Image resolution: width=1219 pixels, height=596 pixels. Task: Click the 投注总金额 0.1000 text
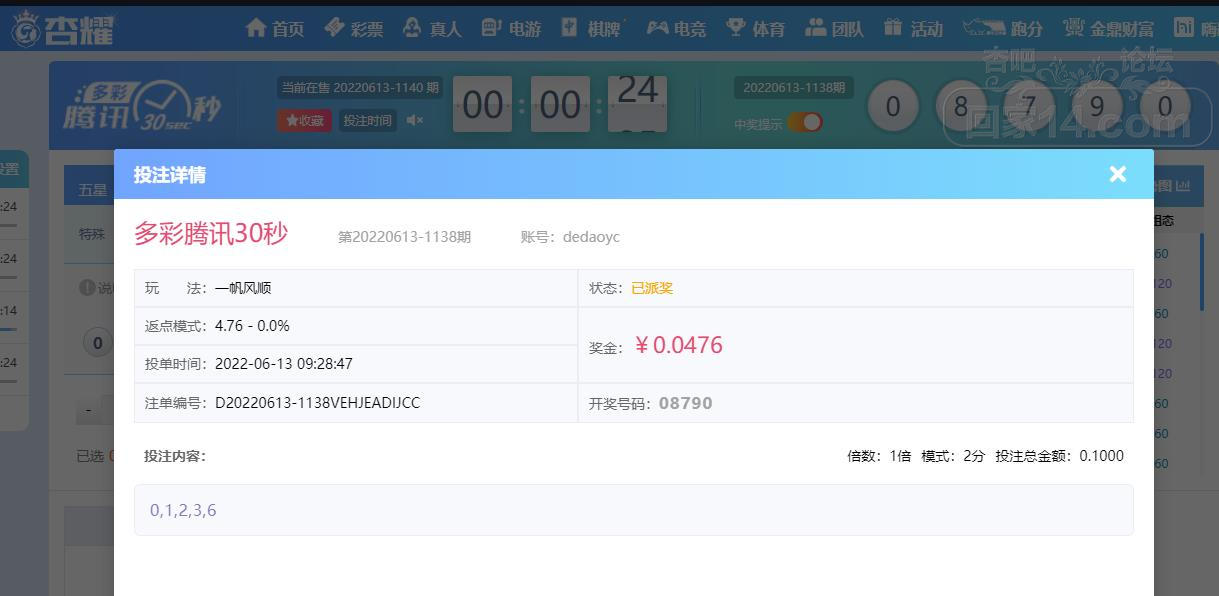(1060, 456)
